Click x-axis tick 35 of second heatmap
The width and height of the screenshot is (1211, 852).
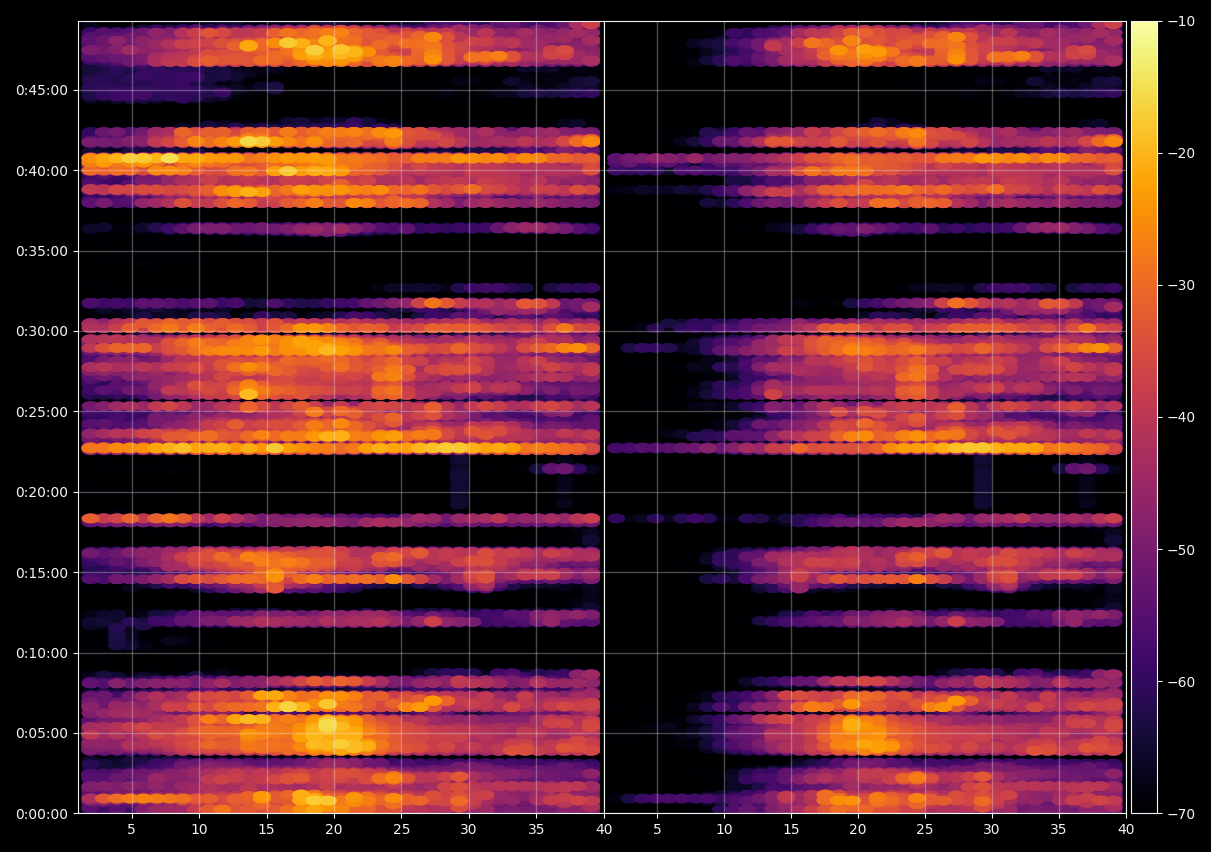coord(1059,830)
